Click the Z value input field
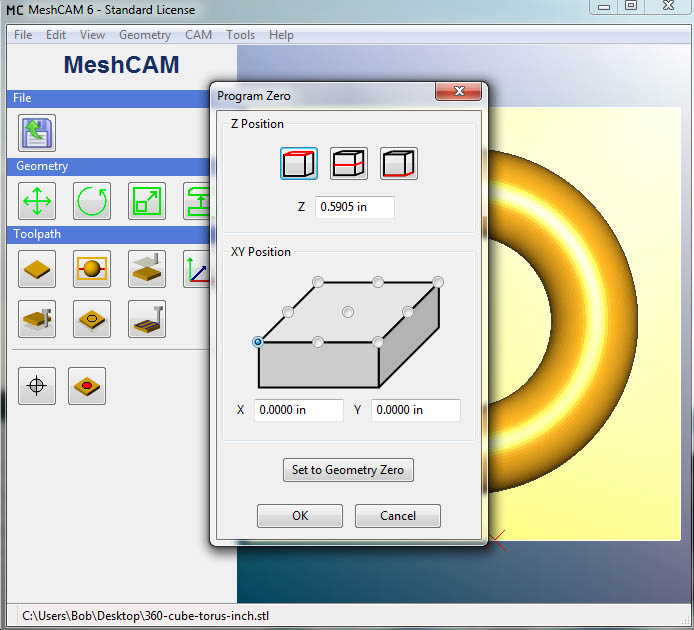 [x=355, y=207]
